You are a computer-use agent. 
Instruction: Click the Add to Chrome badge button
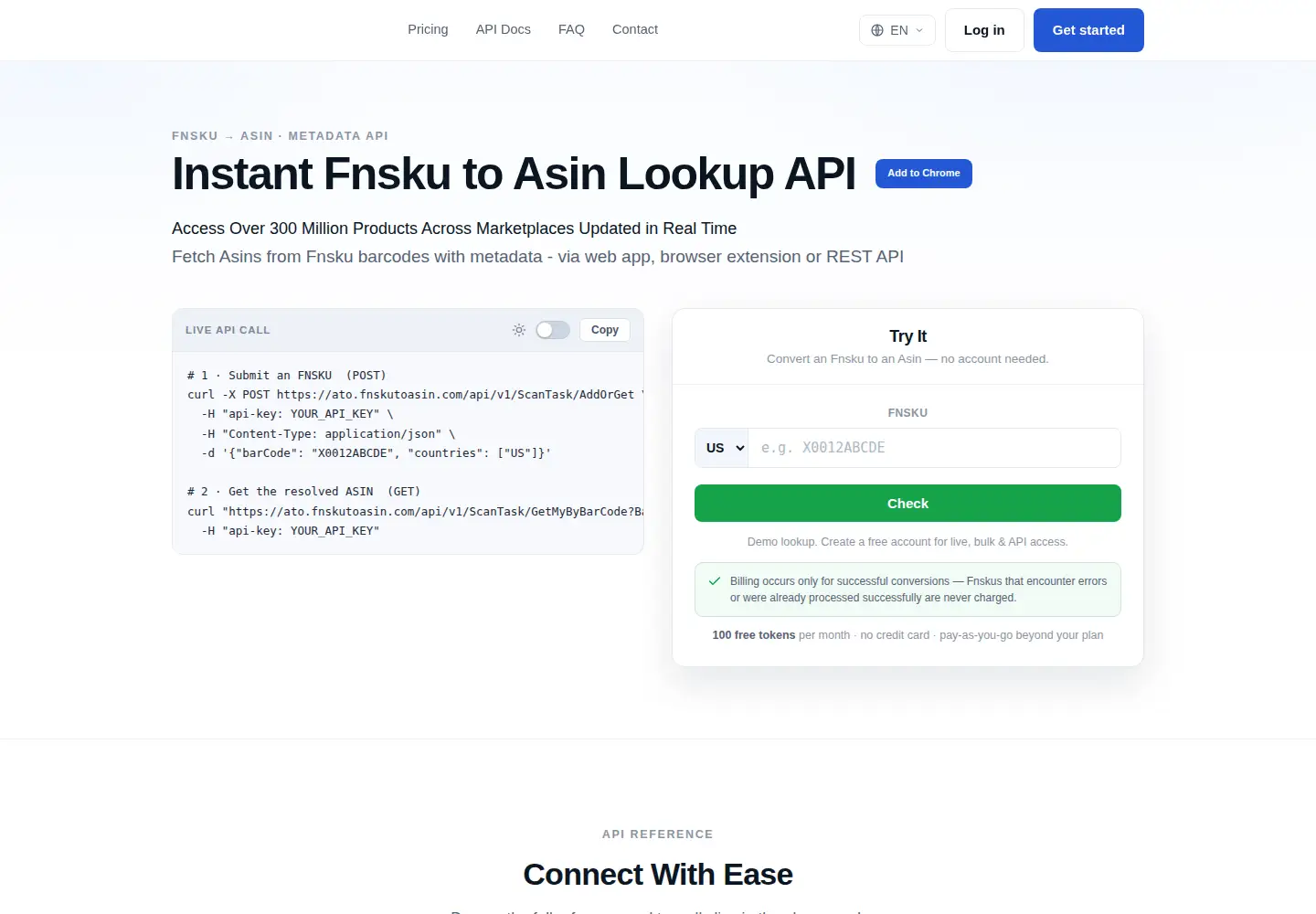(924, 174)
